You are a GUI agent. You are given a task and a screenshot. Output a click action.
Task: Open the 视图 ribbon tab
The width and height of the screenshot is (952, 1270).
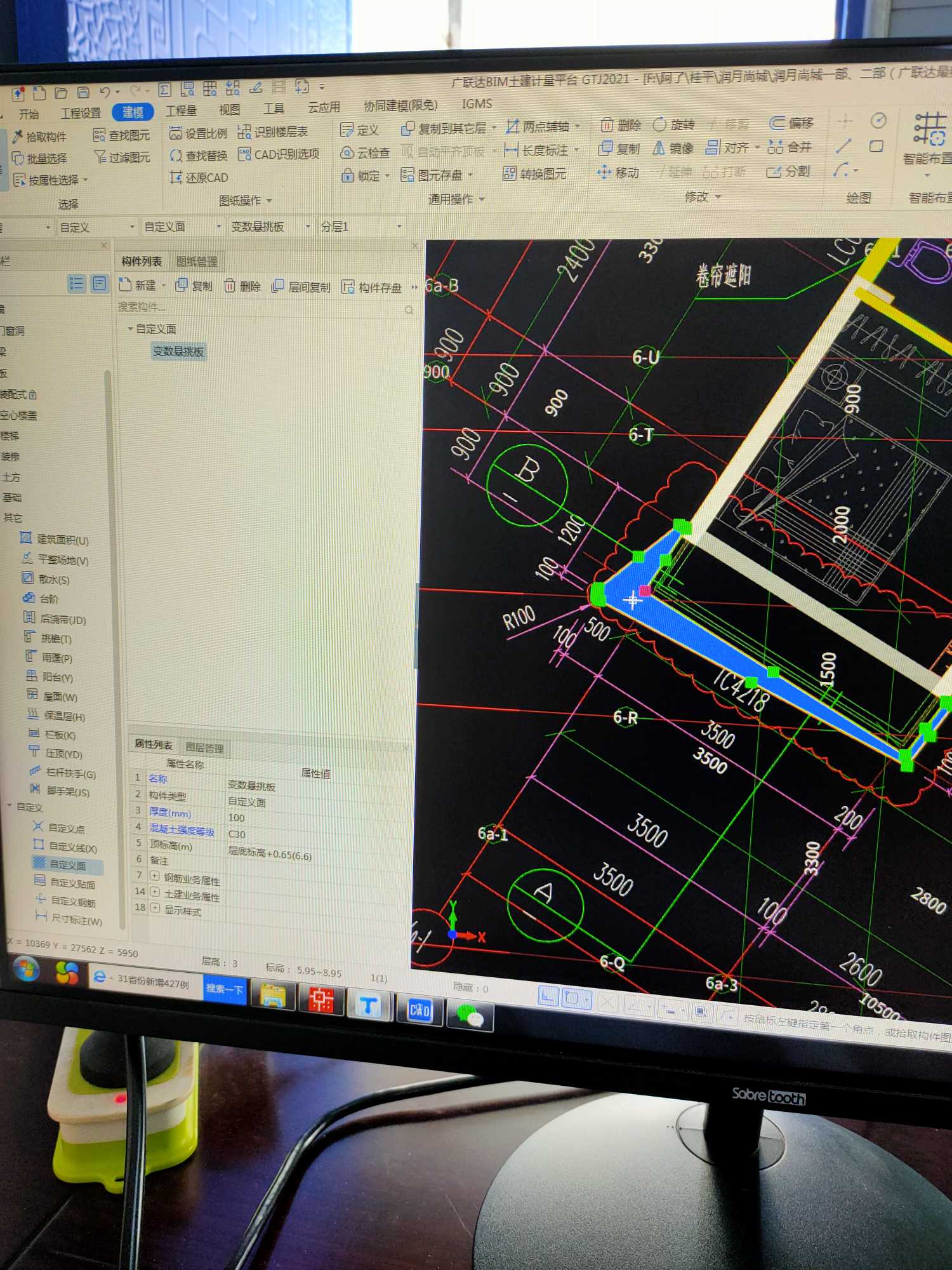pyautogui.click(x=230, y=110)
